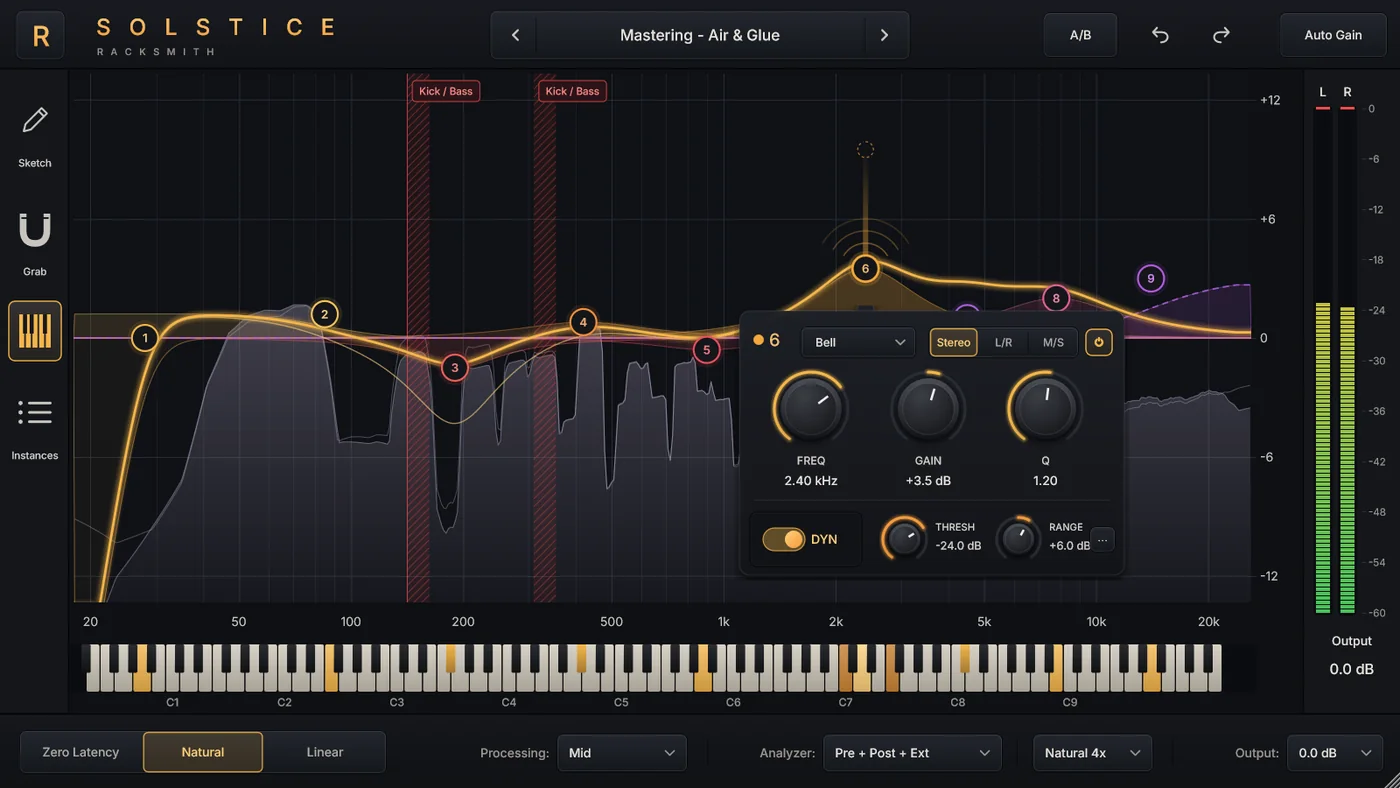Click the Q value 1.20
This screenshot has height=788, width=1400.
click(x=1045, y=481)
